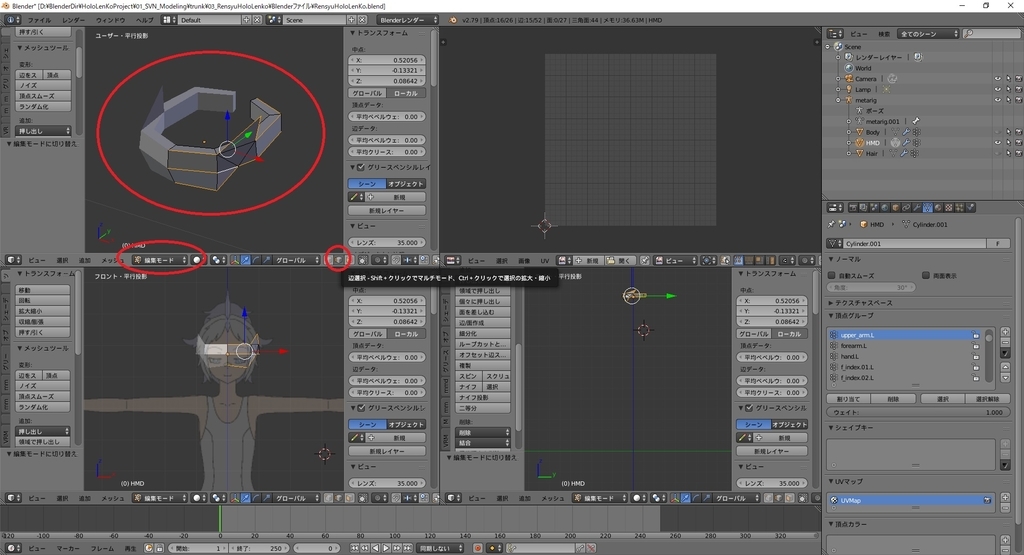Image resolution: width=1024 pixels, height=555 pixels.
Task: Open 編集モード dropdown in top-left viewport header
Action: [160, 260]
